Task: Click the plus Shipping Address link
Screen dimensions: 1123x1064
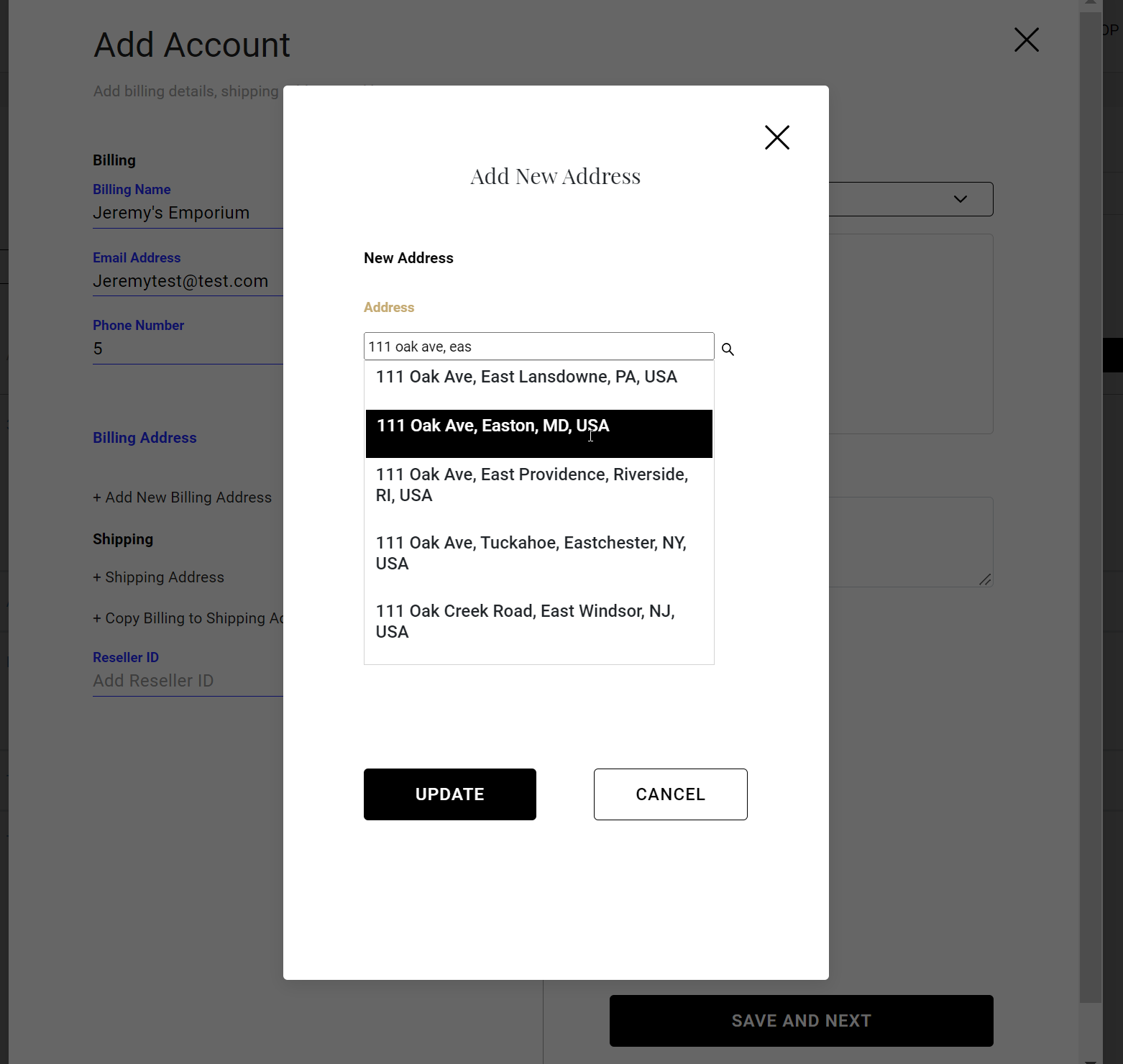Action: [159, 577]
